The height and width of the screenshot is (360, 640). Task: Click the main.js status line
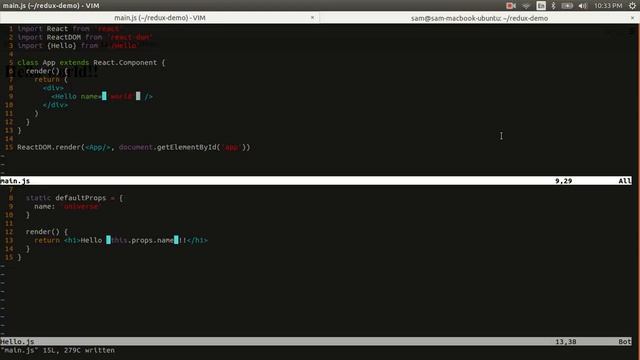pos(316,181)
